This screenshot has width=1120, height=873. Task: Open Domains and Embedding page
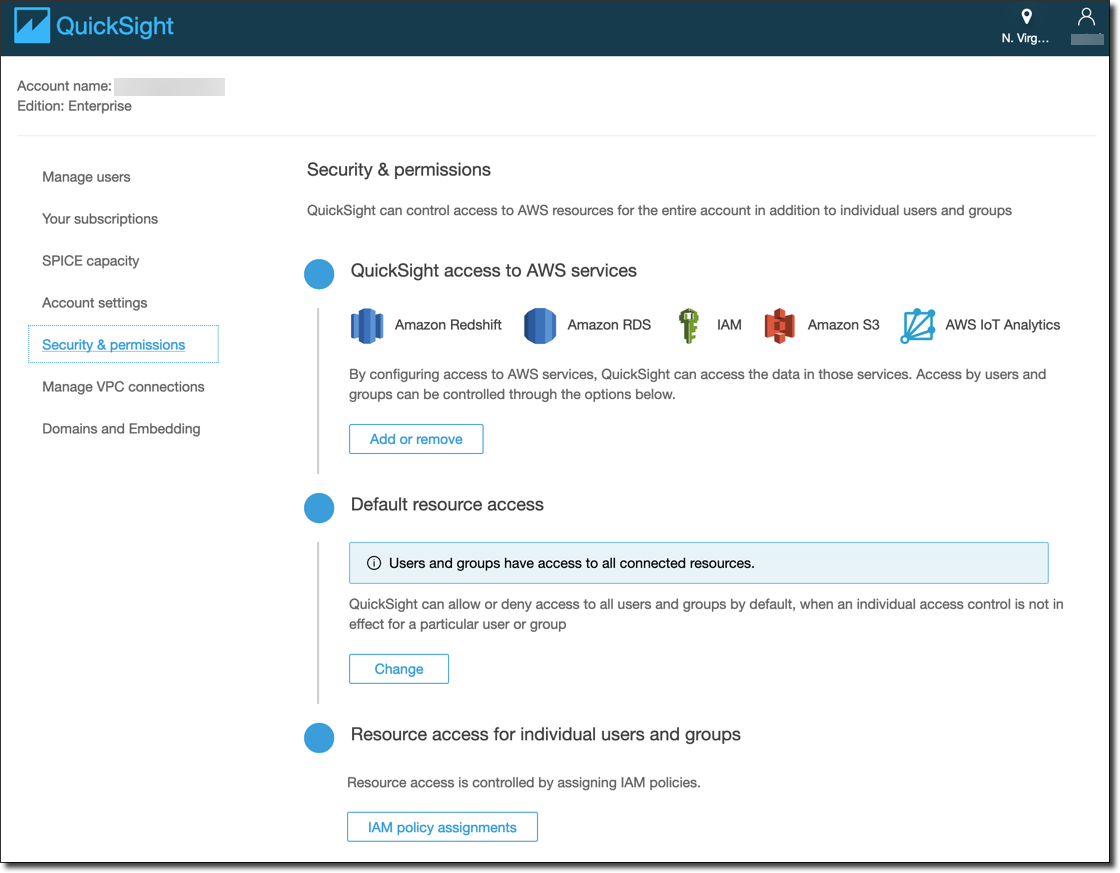[x=121, y=429]
